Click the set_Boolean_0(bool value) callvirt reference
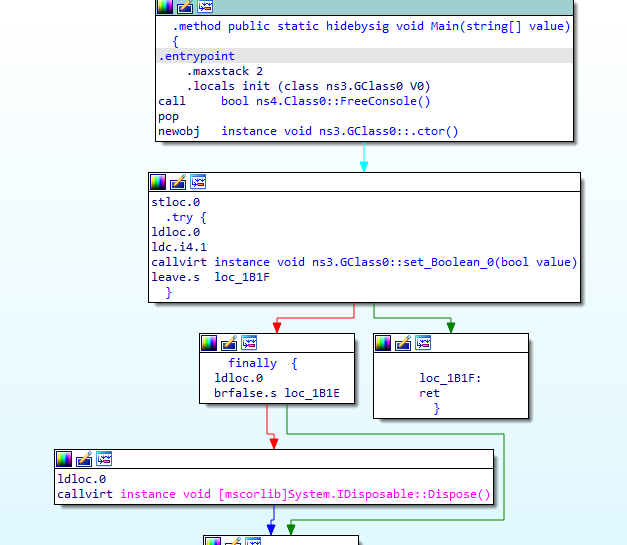Screen dimensions: 627x545 [x=396, y=262]
